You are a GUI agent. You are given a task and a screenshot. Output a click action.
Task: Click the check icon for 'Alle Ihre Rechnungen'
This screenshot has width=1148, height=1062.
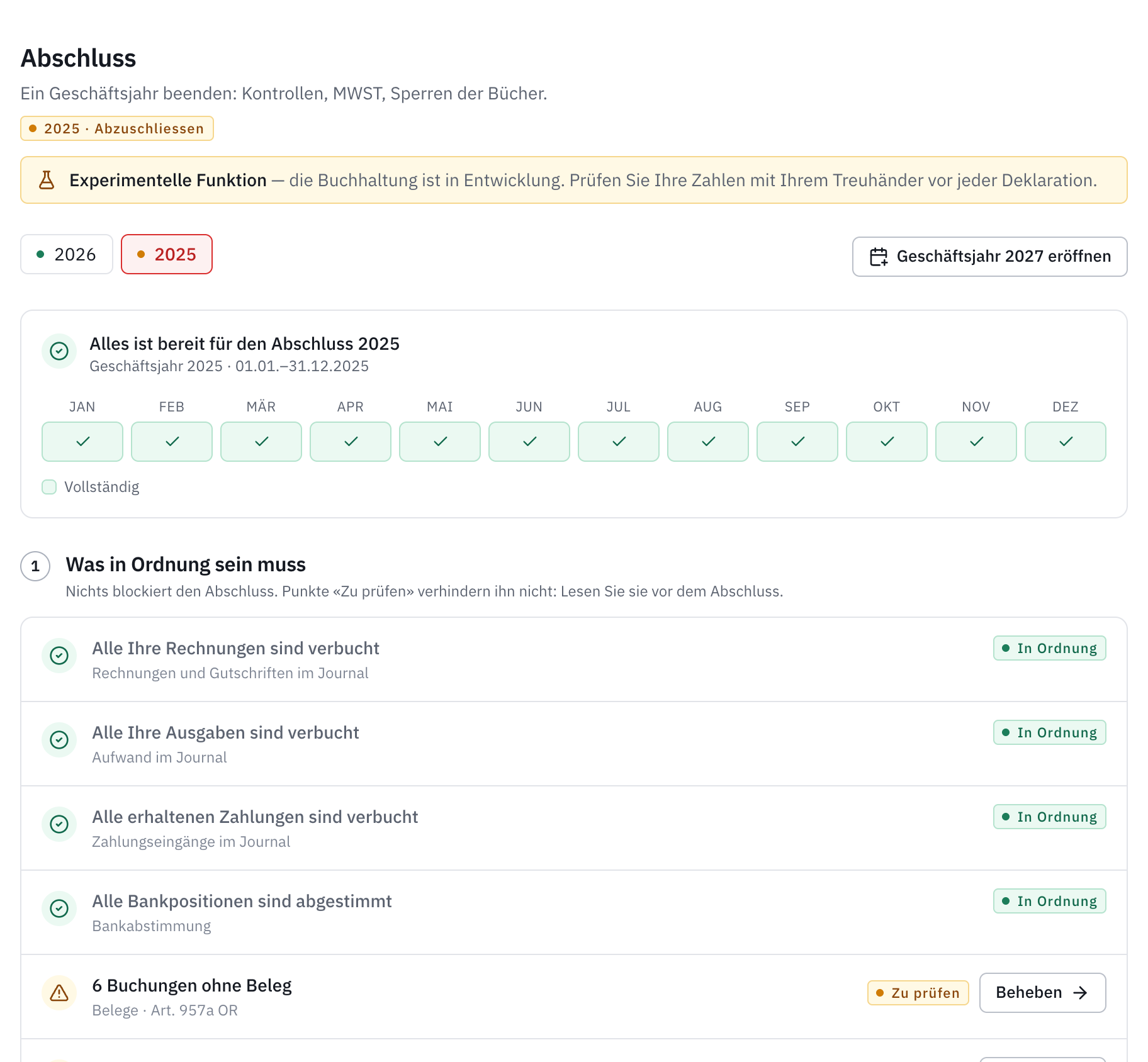[59, 656]
